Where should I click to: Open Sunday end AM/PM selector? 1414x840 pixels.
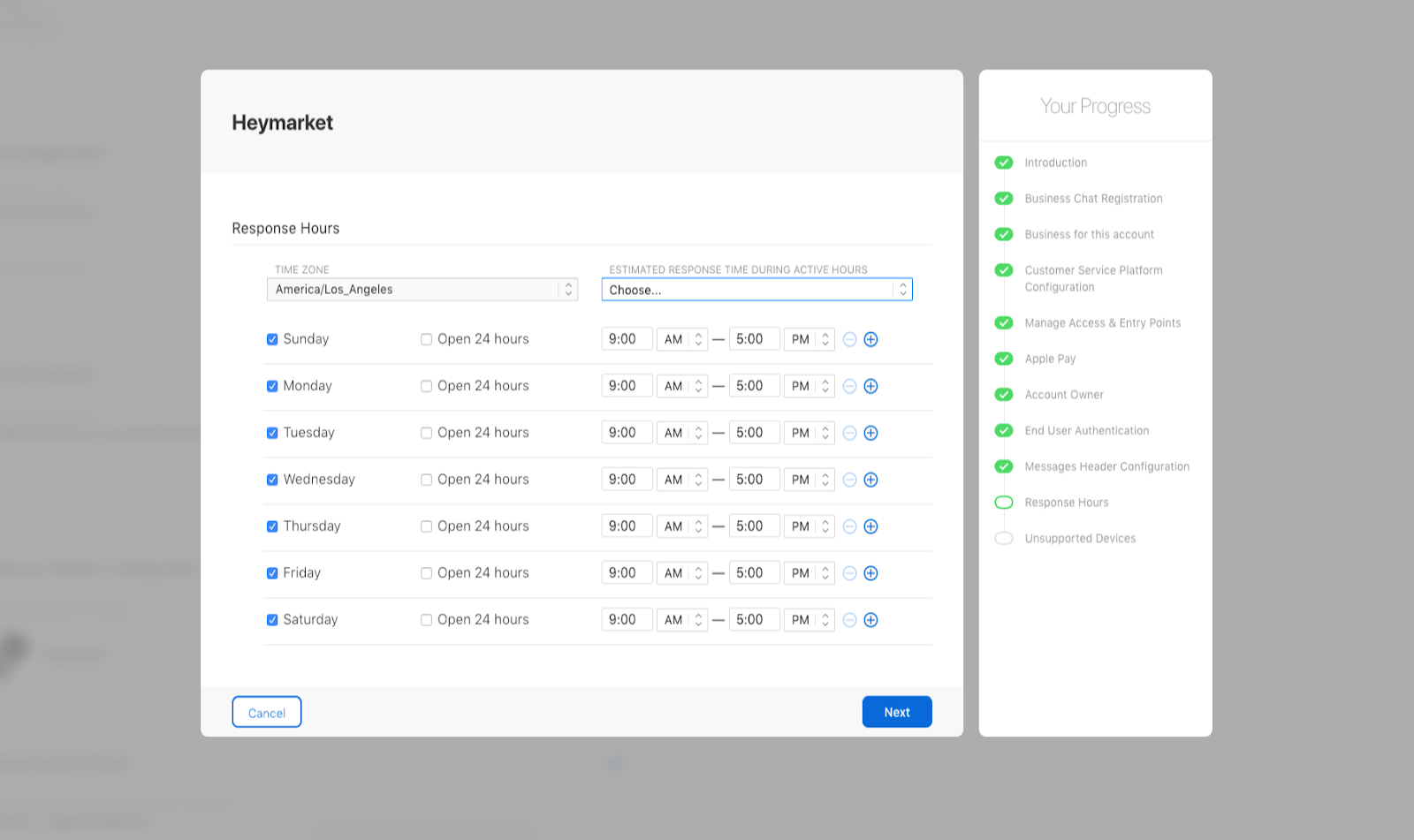[x=810, y=339]
